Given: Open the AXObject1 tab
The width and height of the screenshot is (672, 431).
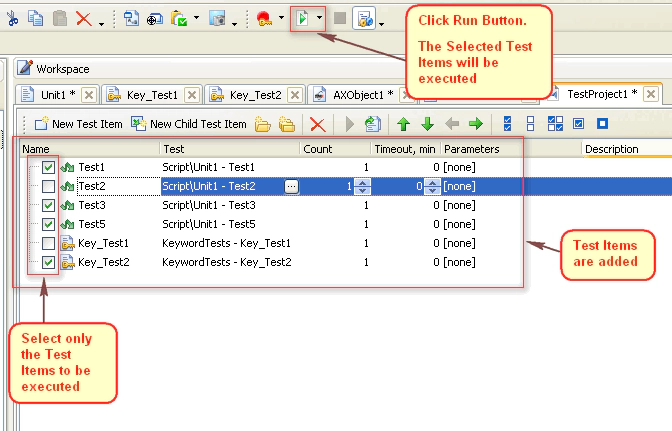Looking at the screenshot, I should click(356, 94).
